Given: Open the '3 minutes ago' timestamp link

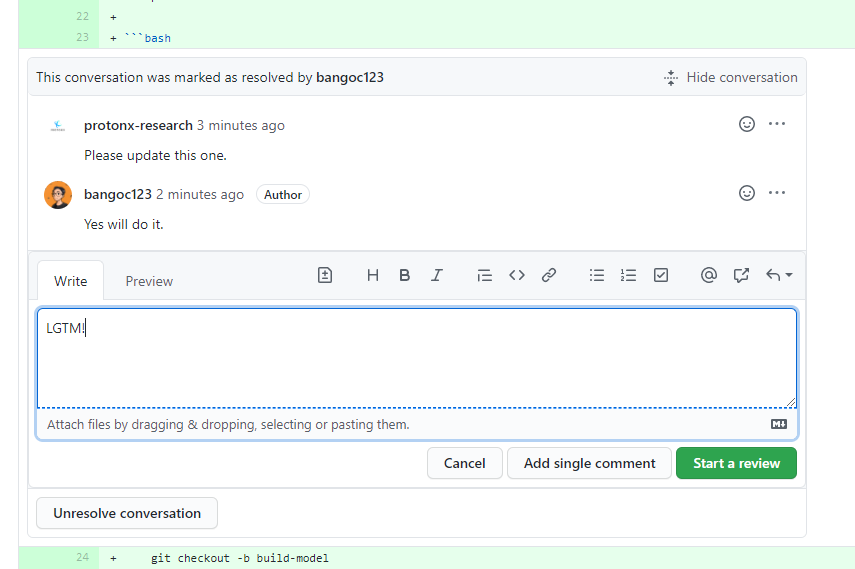Looking at the screenshot, I should coord(240,125).
